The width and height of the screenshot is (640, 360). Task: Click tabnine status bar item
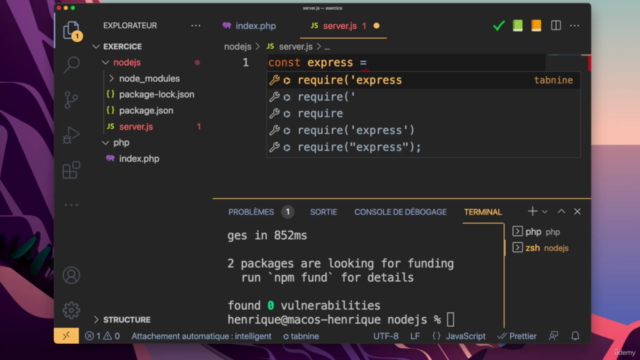[x=301, y=336]
